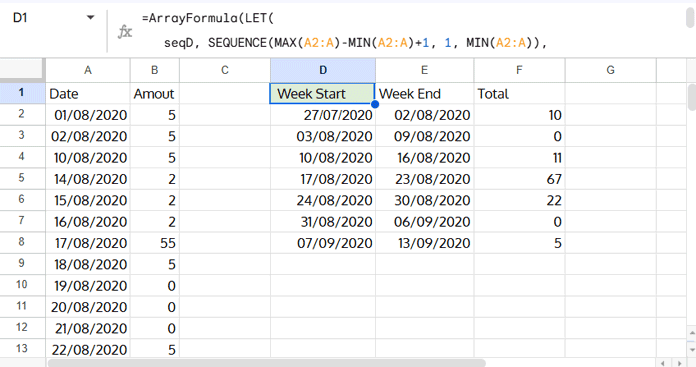Click into the ArrayFormula formula bar text
The height and width of the screenshot is (367, 696).
pos(344,31)
